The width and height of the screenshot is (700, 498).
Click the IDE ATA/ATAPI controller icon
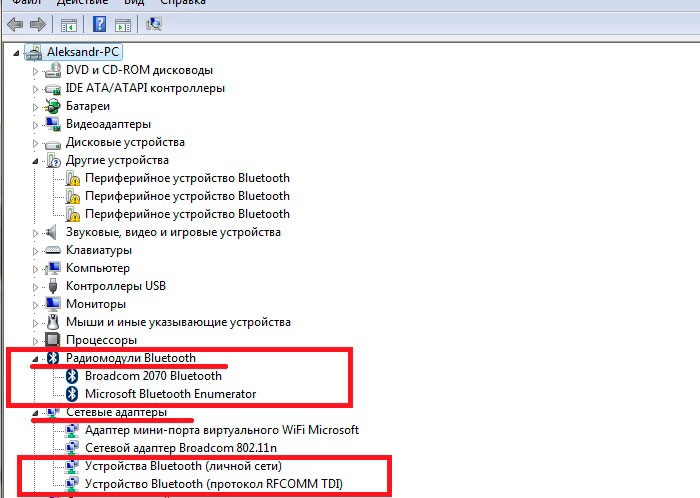click(x=53, y=89)
